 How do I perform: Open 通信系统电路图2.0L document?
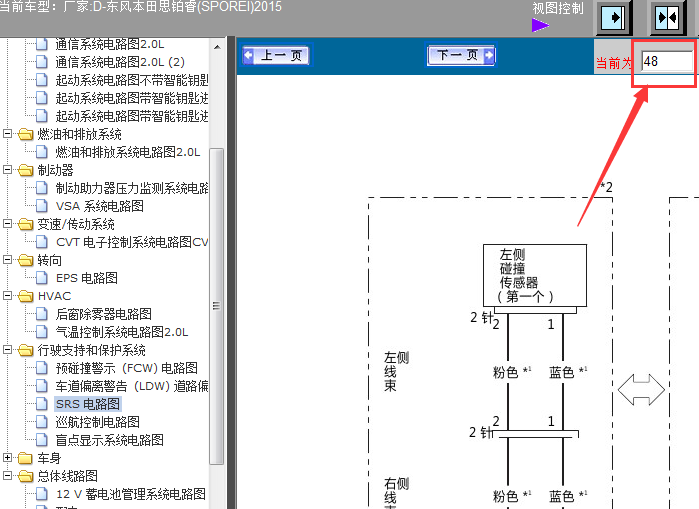(x=110, y=44)
